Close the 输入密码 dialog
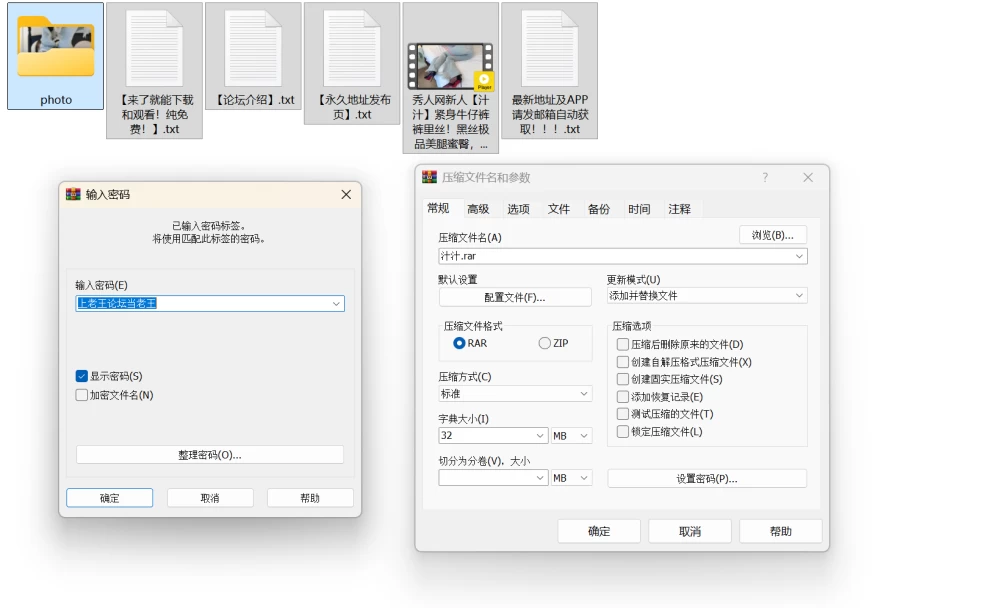The image size is (1000, 608). pos(346,194)
